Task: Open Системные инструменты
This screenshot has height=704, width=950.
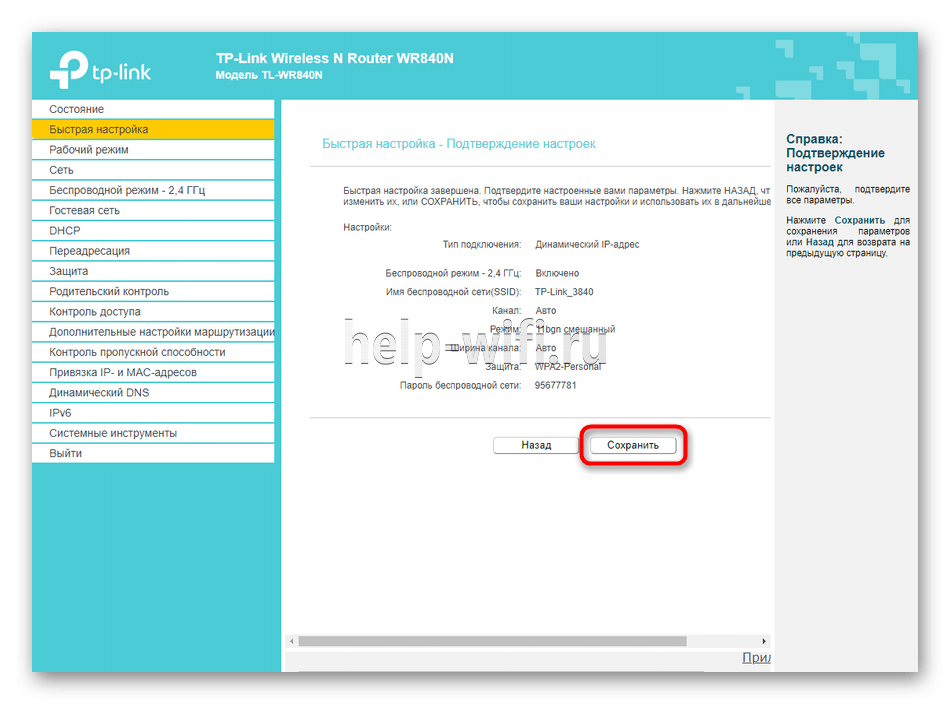Action: [153, 433]
